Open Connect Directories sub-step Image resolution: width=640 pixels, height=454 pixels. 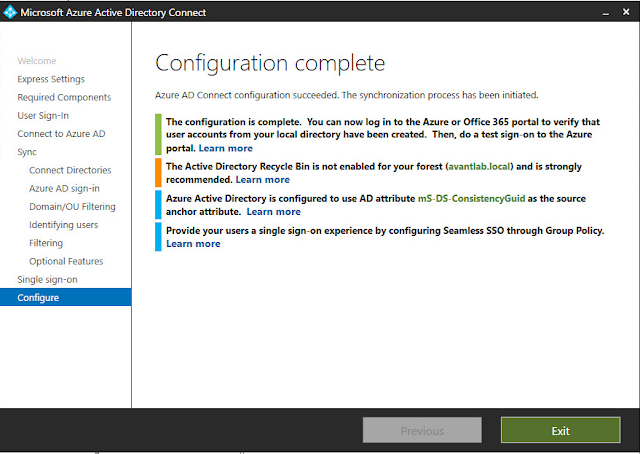coord(70,170)
